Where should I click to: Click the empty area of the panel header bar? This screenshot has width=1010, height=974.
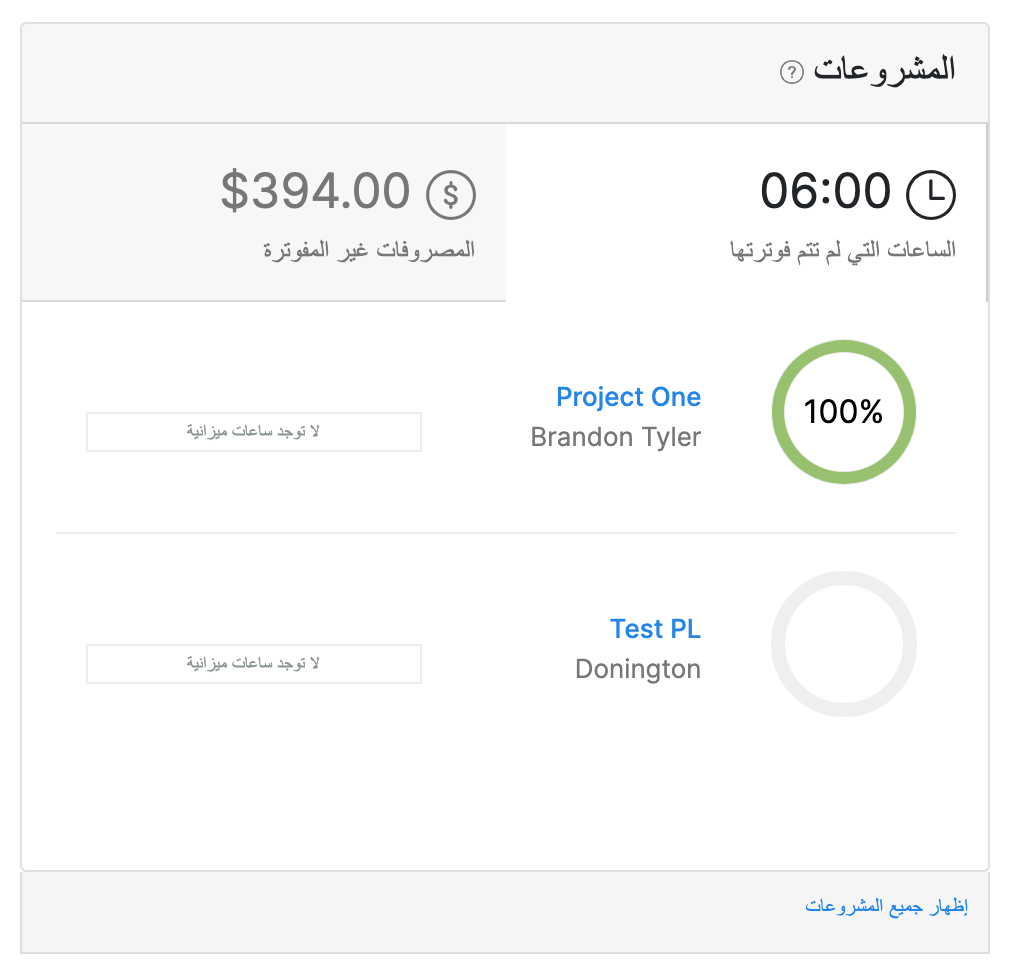pos(400,72)
